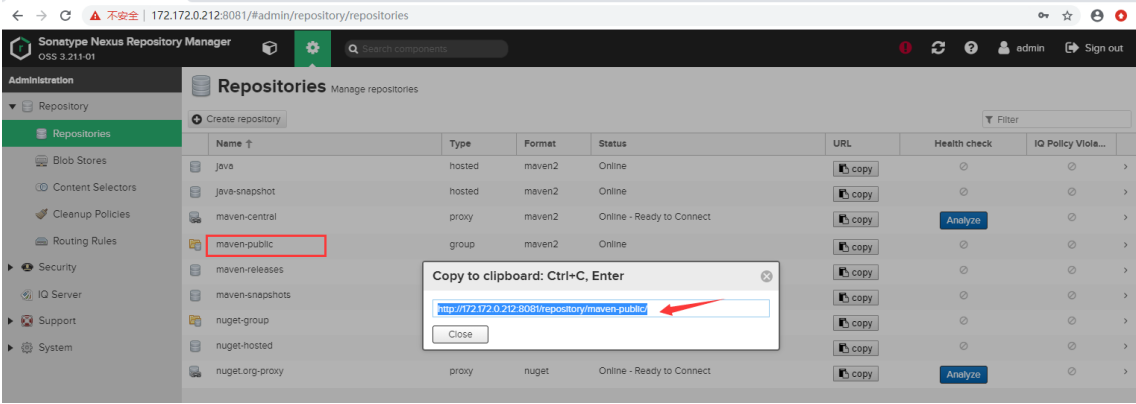Viewport: 1136px width, 404px height.
Task: Copy URL of the maven-public repository
Action: (x=856, y=247)
